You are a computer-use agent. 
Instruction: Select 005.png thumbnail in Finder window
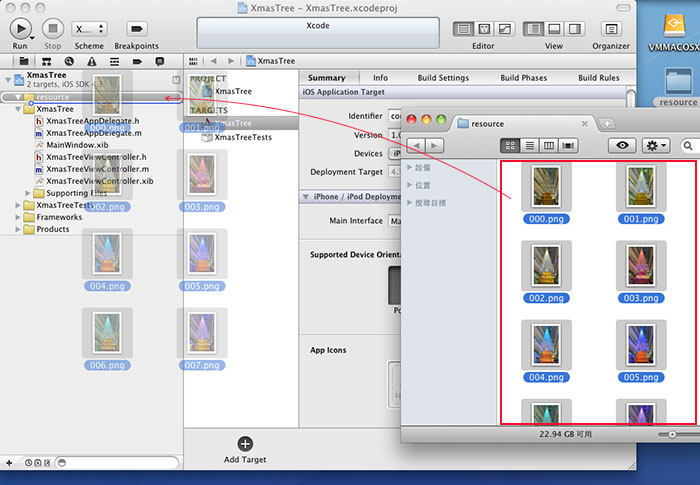pyautogui.click(x=641, y=345)
